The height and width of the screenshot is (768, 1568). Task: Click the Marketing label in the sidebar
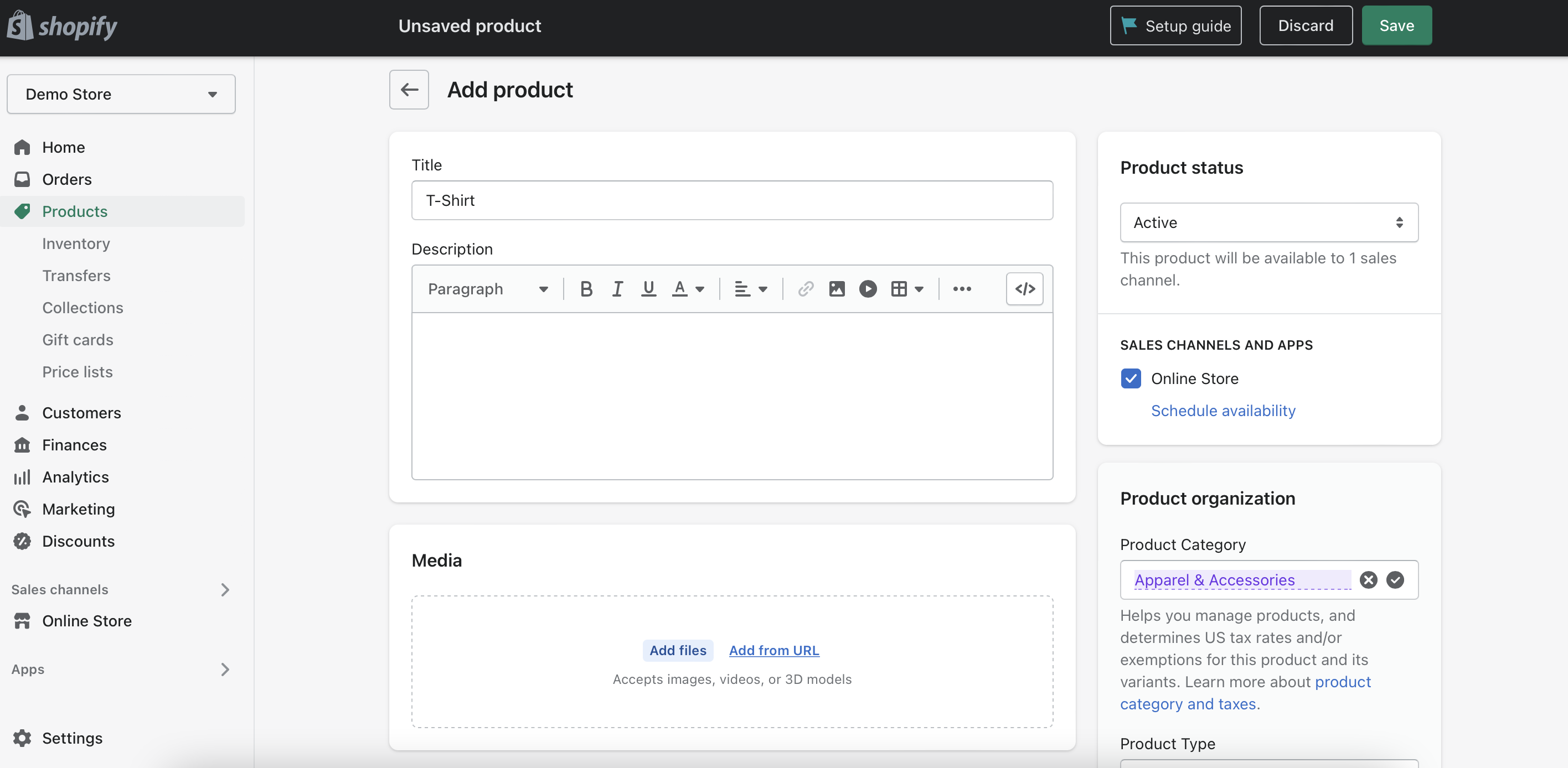click(x=79, y=509)
